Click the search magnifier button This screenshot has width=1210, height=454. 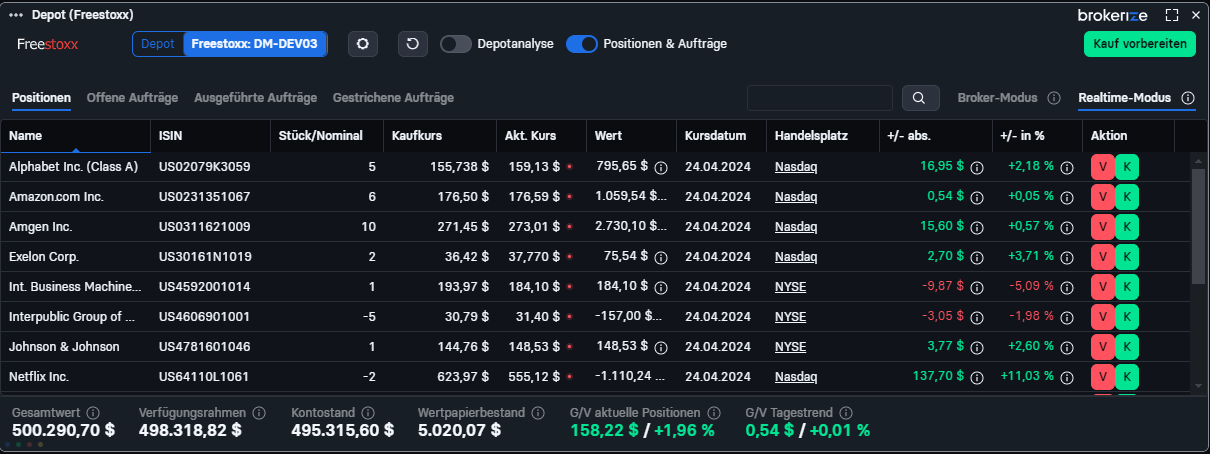tap(920, 97)
